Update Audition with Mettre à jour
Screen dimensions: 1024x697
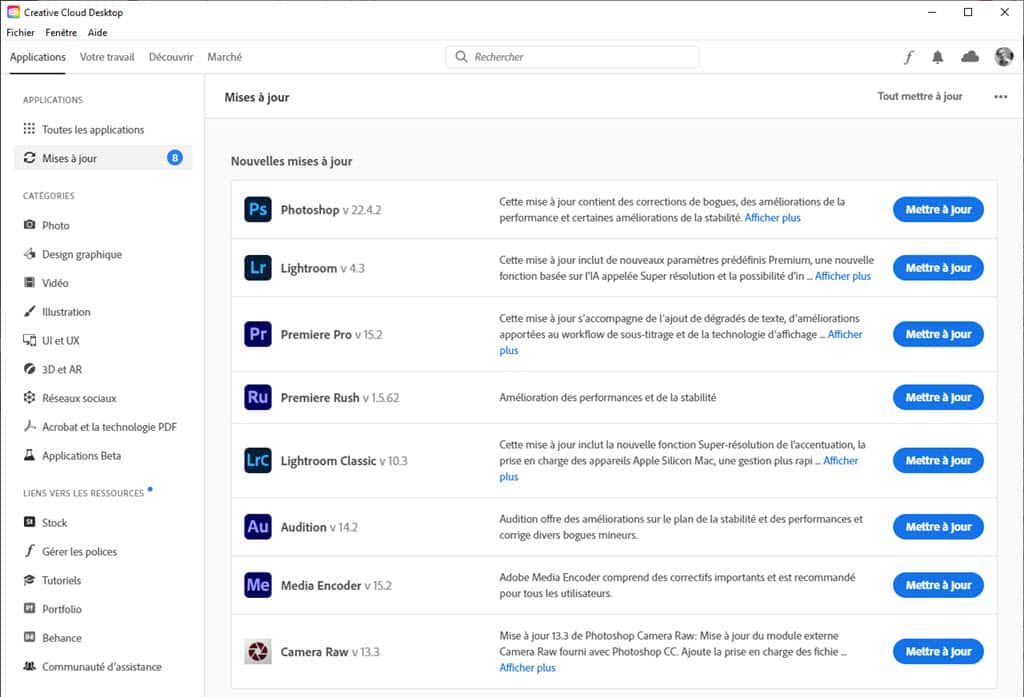pos(938,527)
